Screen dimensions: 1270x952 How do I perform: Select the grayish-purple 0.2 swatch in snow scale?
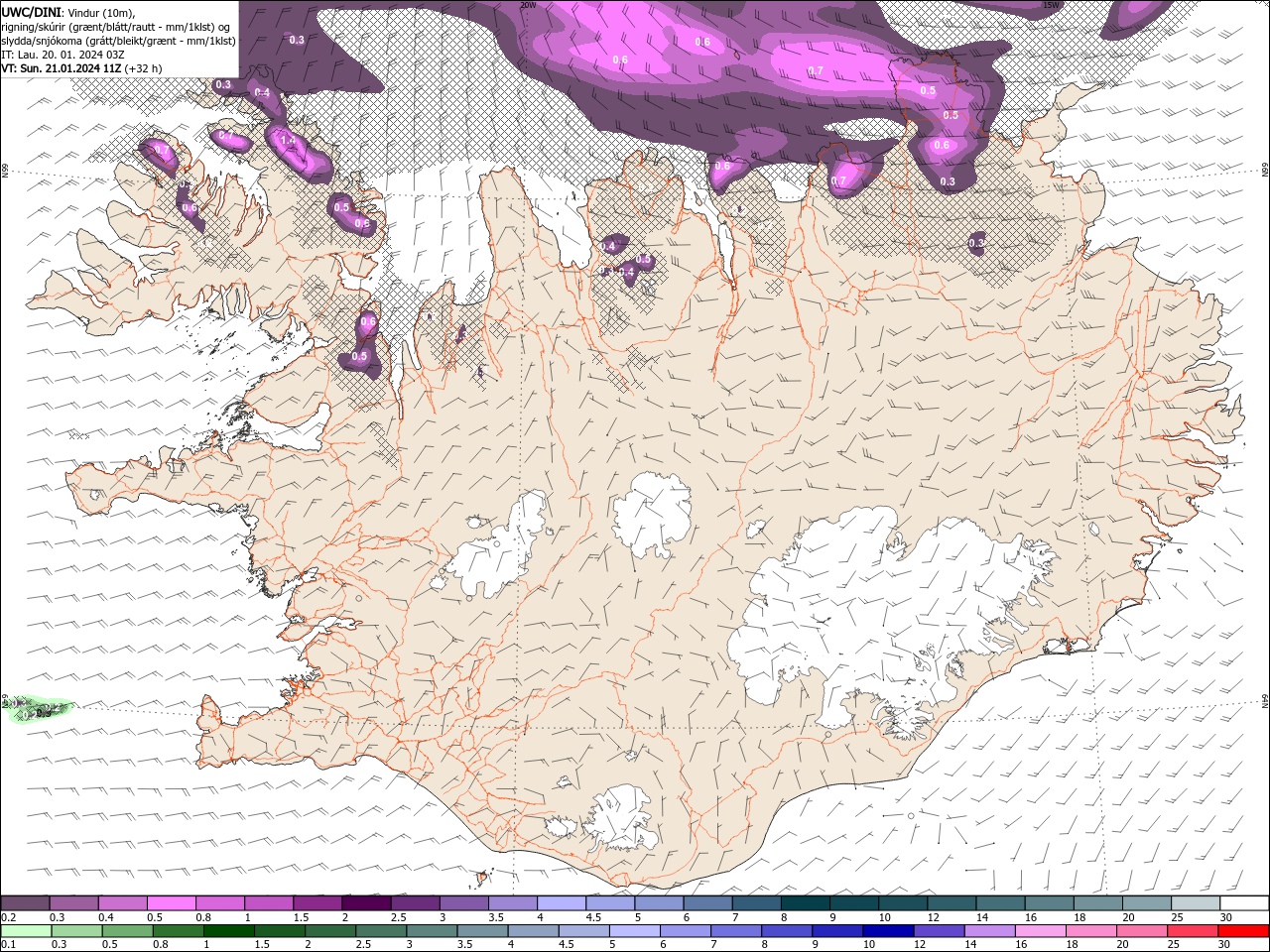(x=25, y=903)
